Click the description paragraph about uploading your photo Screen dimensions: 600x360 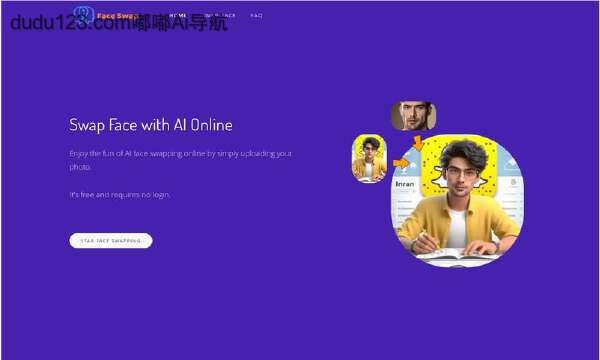tap(180, 160)
